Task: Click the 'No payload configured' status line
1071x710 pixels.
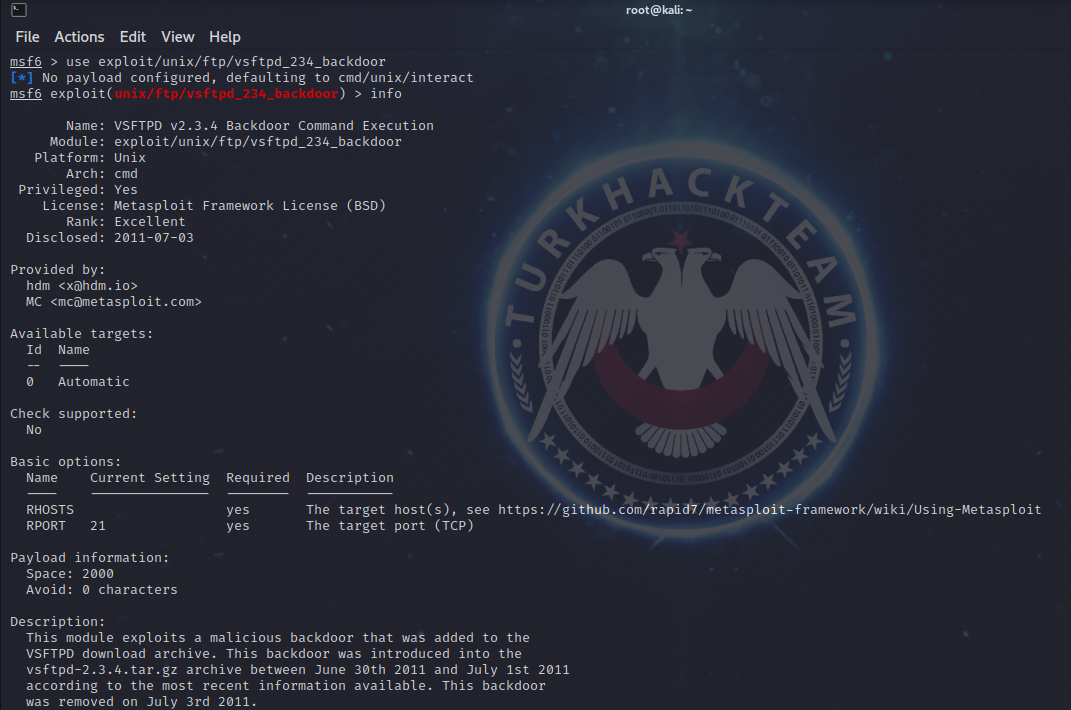Action: coord(242,78)
